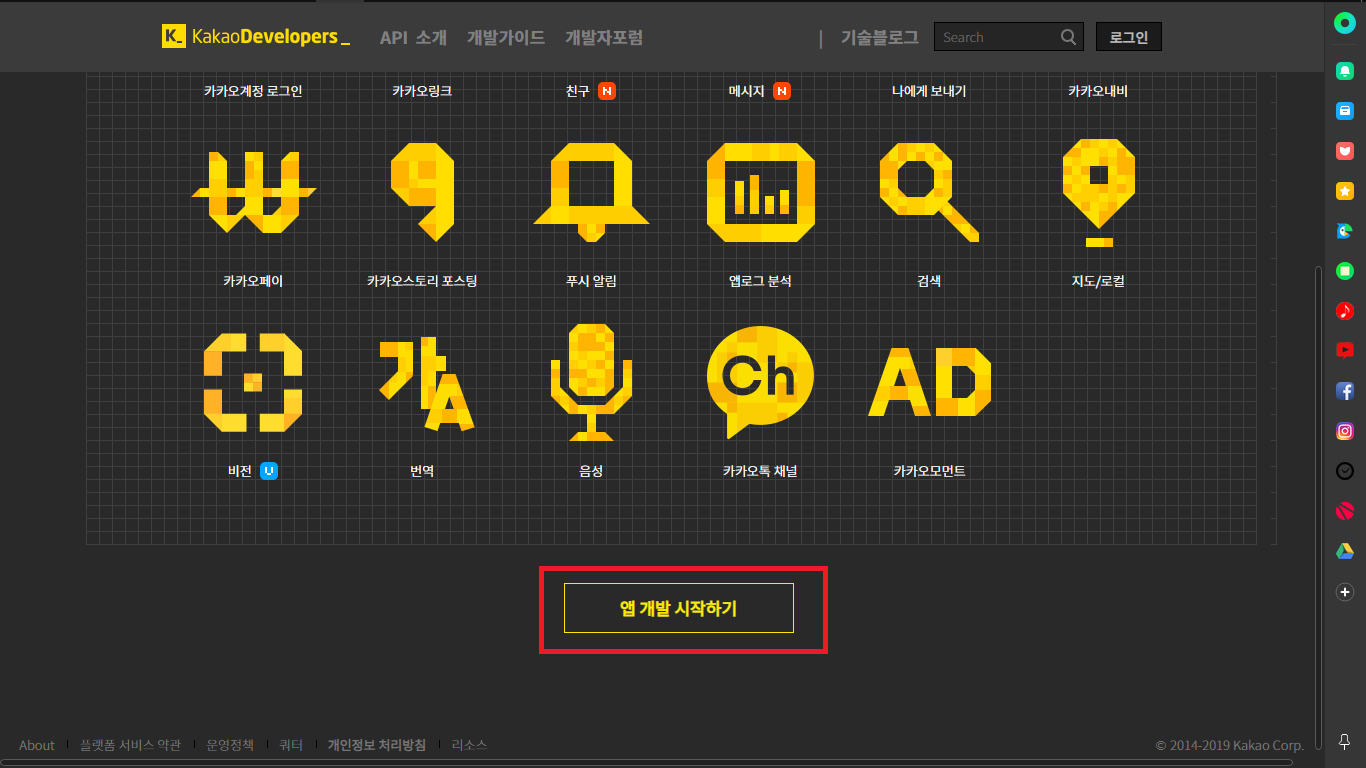
Task: Open the API 소개 menu
Action: pos(413,37)
